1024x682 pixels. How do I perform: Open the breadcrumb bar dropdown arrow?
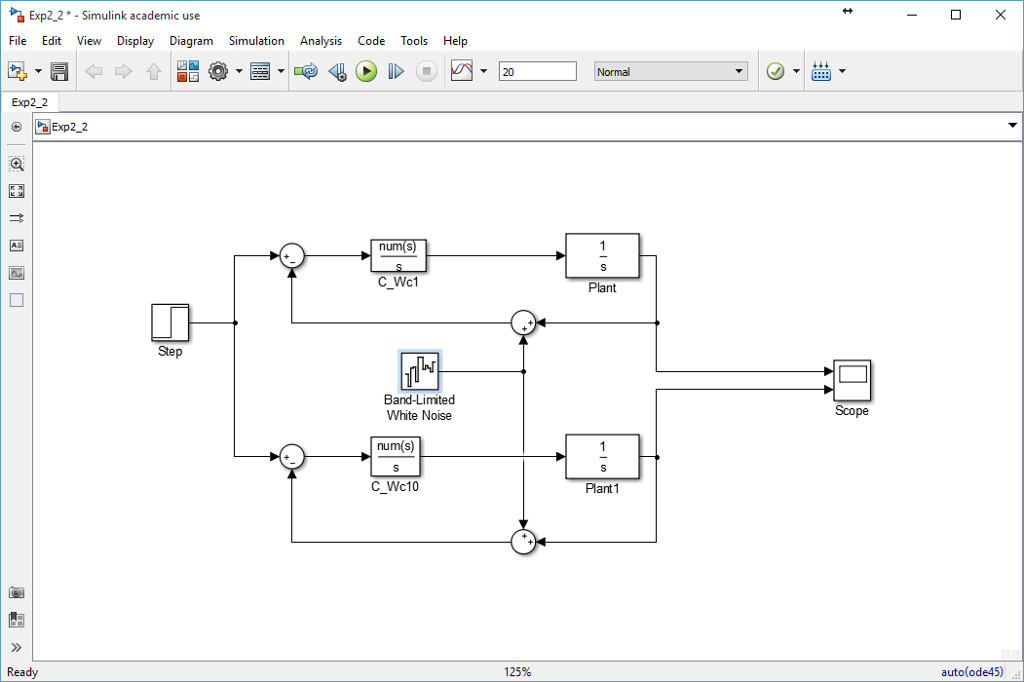tap(1012, 124)
